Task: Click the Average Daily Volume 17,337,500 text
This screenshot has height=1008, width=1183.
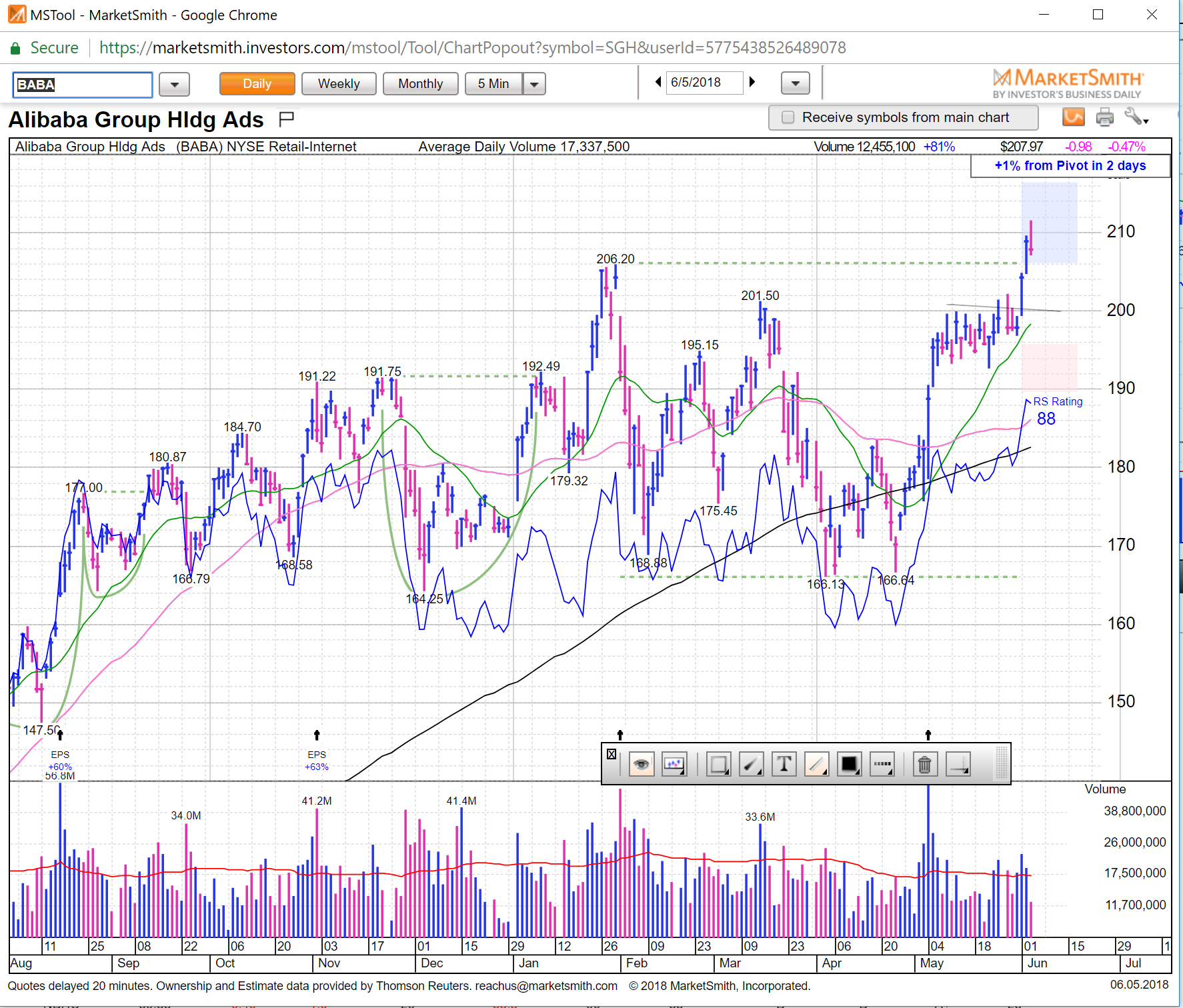Action: tap(524, 147)
